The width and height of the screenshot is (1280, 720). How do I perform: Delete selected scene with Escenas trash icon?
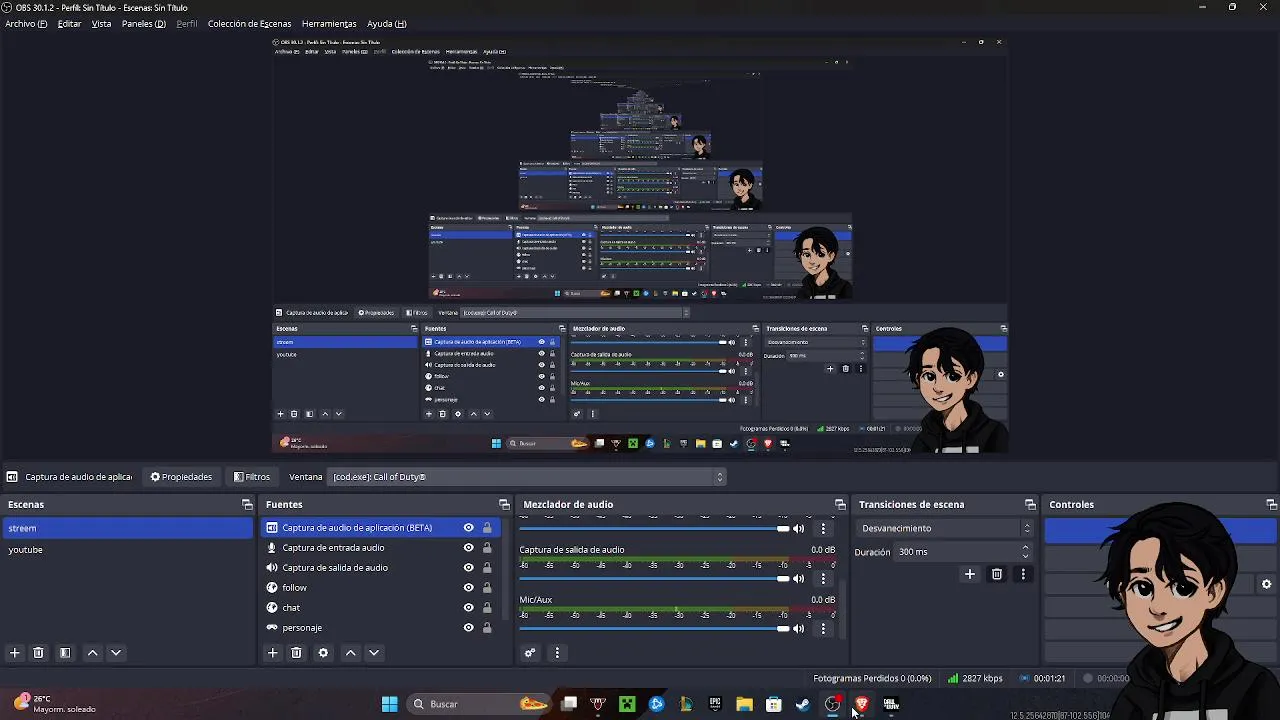tap(38, 653)
